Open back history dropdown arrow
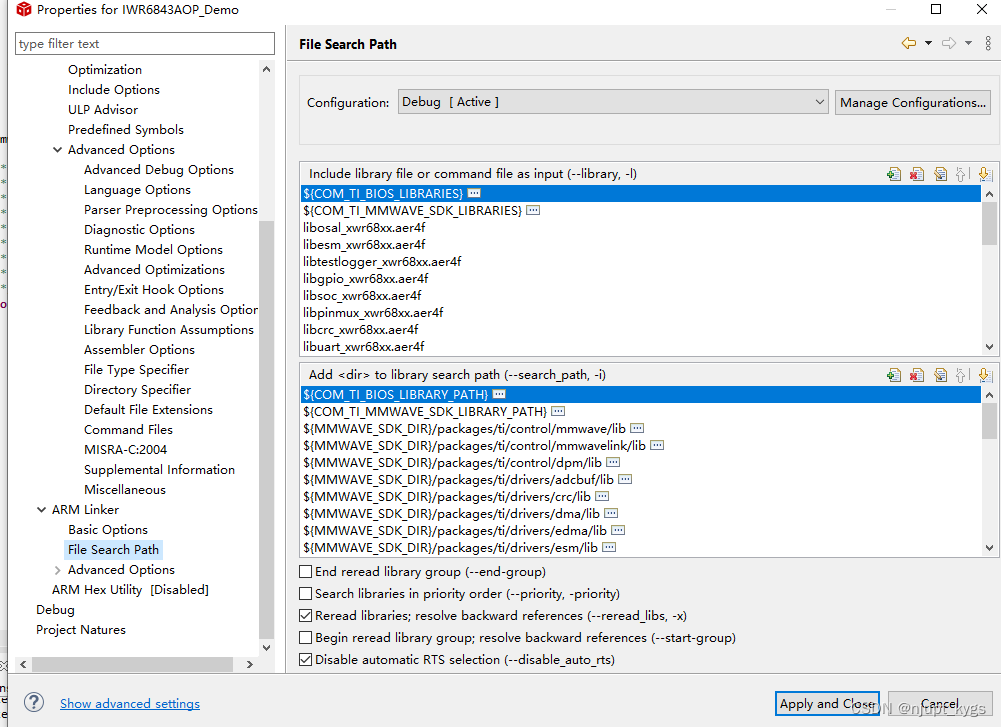This screenshot has height=727, width=1001. [x=928, y=43]
